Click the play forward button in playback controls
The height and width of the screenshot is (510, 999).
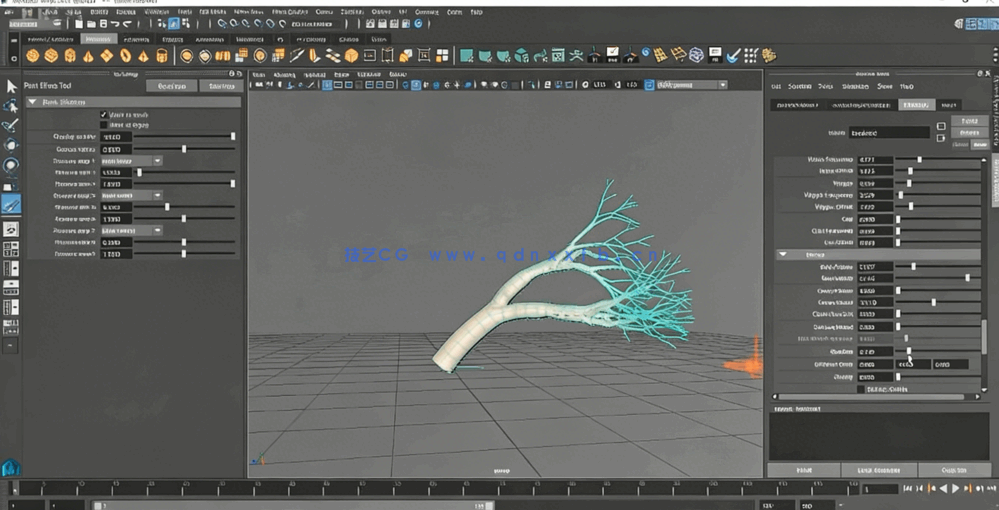click(955, 489)
